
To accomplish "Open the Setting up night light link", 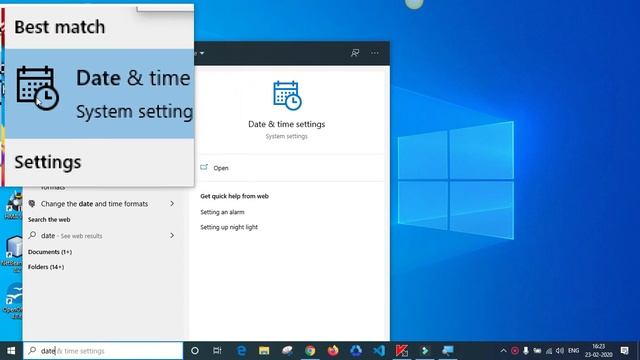I will point(229,227).
